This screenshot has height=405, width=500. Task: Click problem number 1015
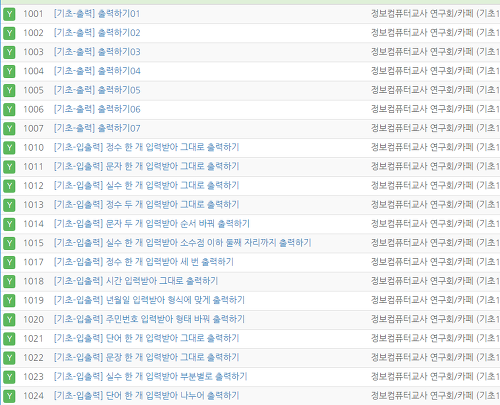33,243
